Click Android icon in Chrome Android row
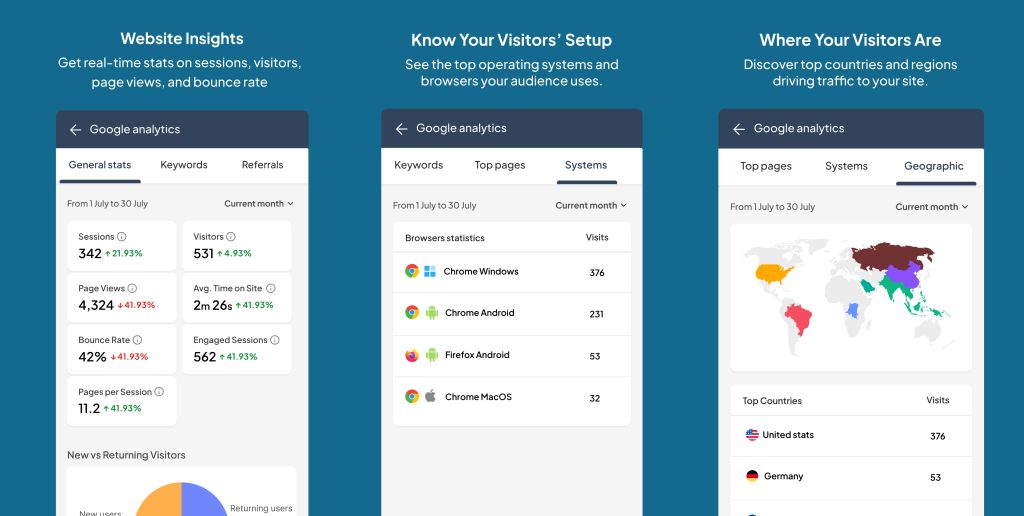Viewport: 1024px width, 516px height. click(432, 312)
